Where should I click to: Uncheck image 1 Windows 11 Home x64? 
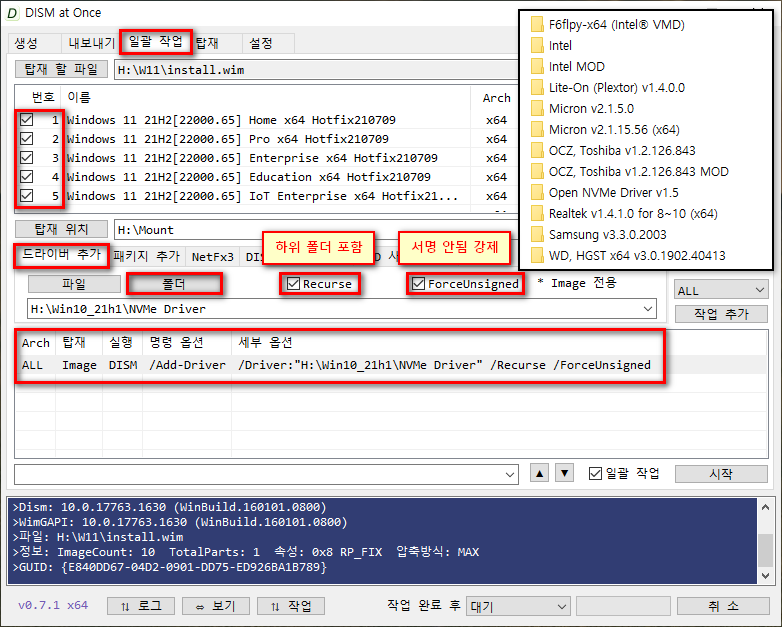click(26, 120)
